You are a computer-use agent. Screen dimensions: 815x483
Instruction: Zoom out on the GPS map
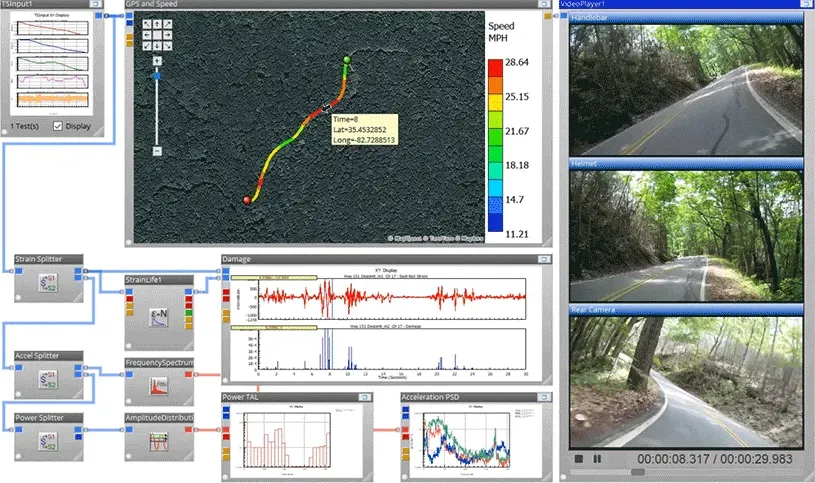(x=157, y=150)
